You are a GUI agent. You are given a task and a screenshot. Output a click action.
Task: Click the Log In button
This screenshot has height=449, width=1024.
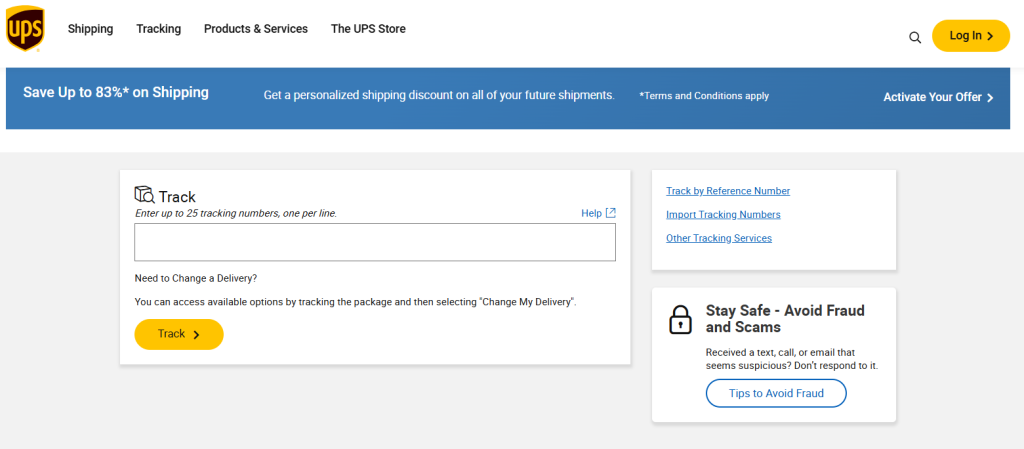[x=970, y=36]
